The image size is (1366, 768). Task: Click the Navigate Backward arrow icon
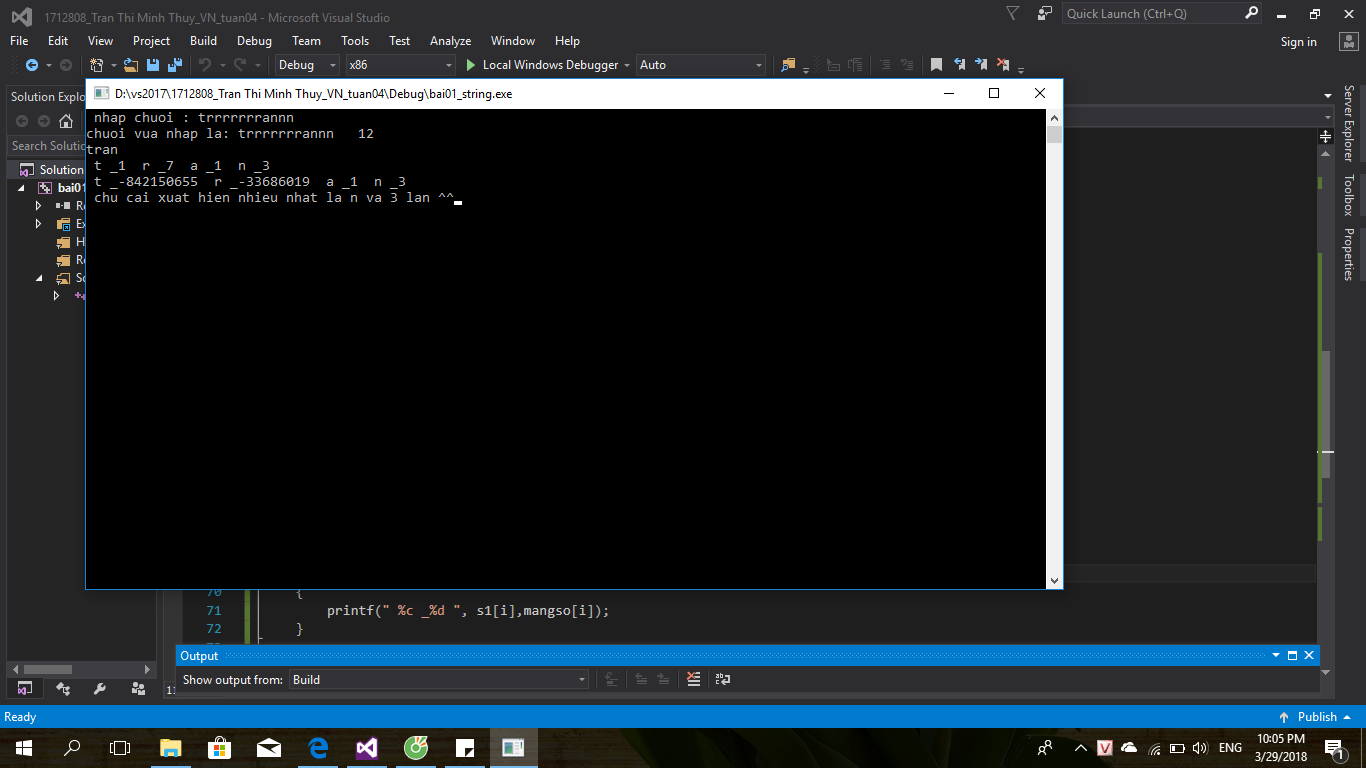(31, 65)
